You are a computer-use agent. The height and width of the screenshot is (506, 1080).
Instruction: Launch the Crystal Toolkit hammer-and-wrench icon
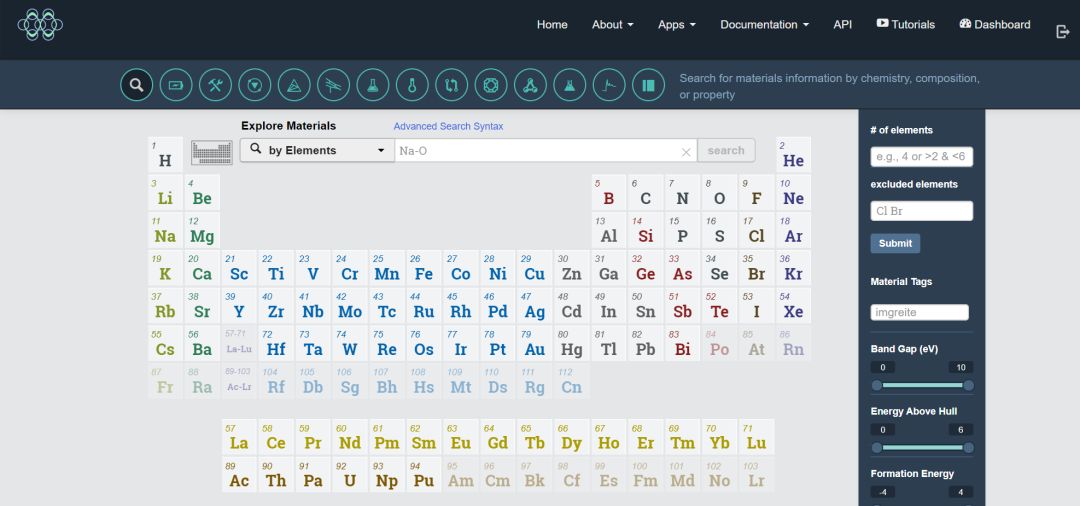(215, 85)
